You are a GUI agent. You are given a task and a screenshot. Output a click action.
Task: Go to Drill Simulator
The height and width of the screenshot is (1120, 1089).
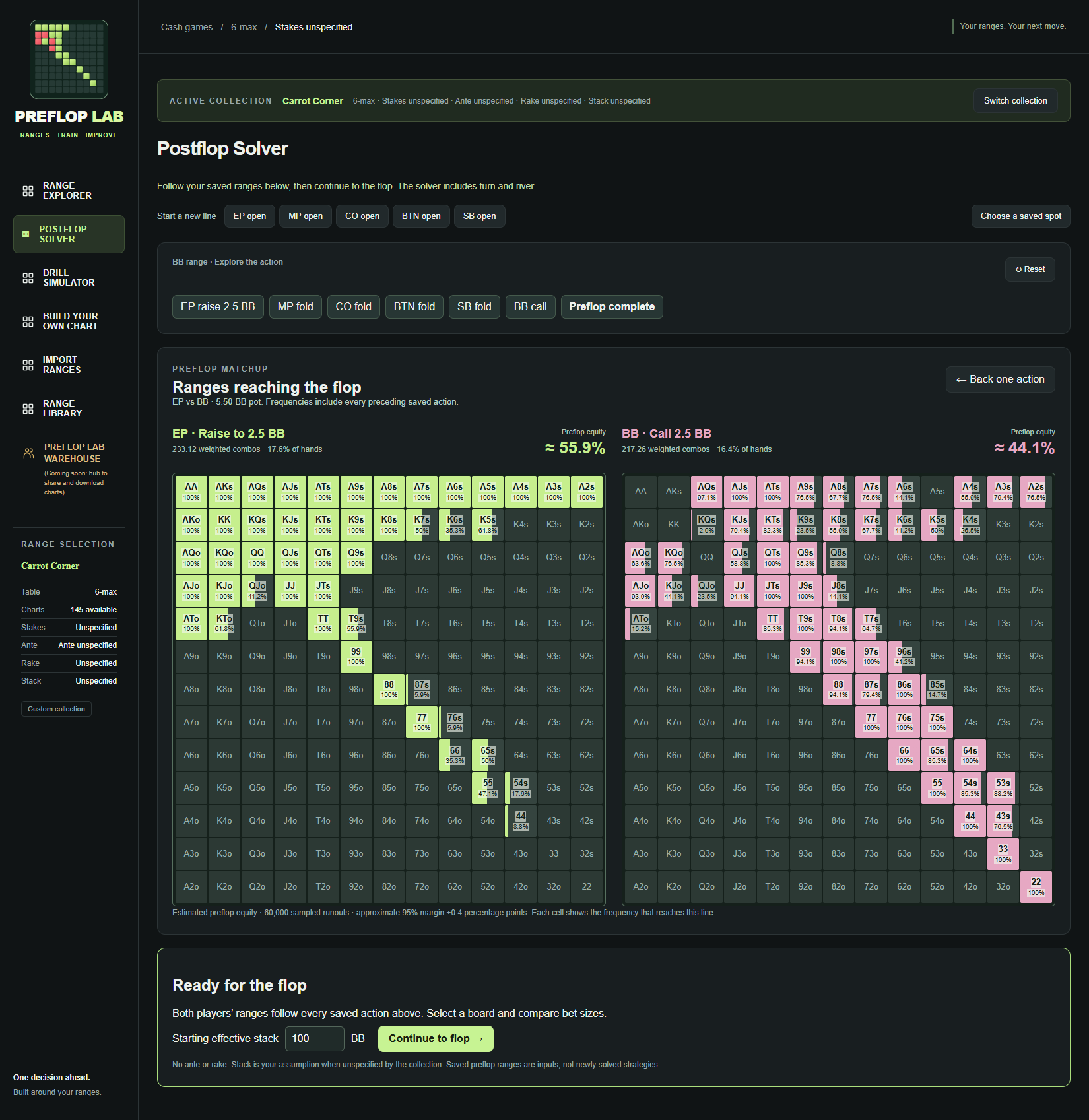[69, 278]
